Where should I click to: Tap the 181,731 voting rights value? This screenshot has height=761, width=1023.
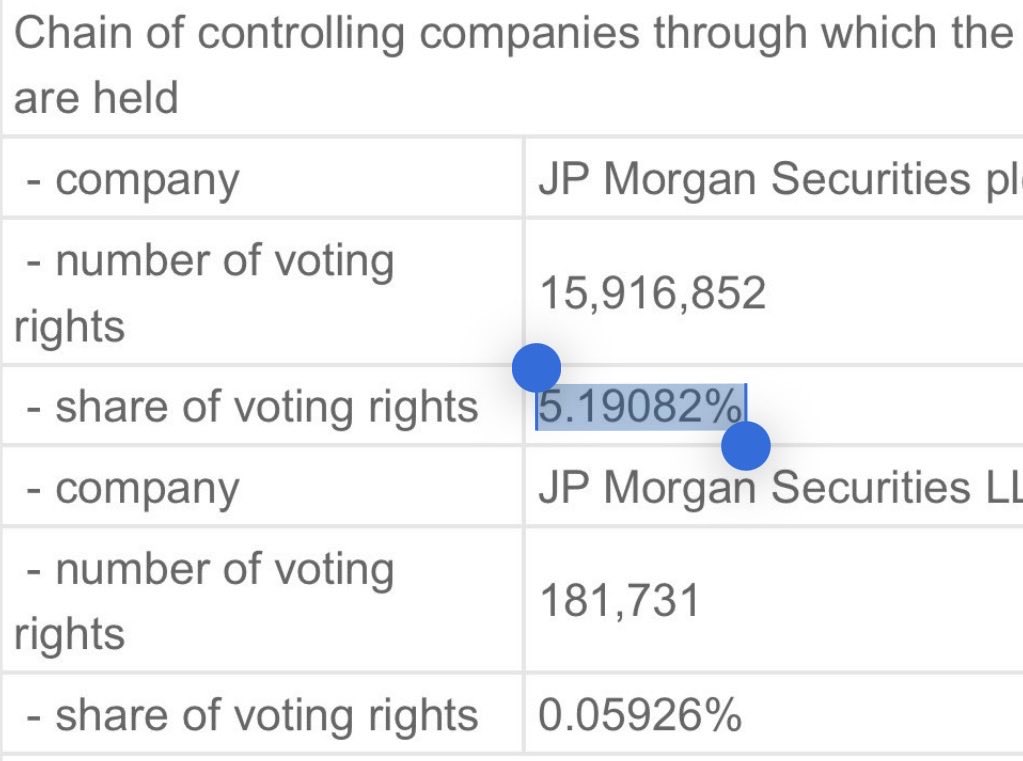tap(620, 600)
